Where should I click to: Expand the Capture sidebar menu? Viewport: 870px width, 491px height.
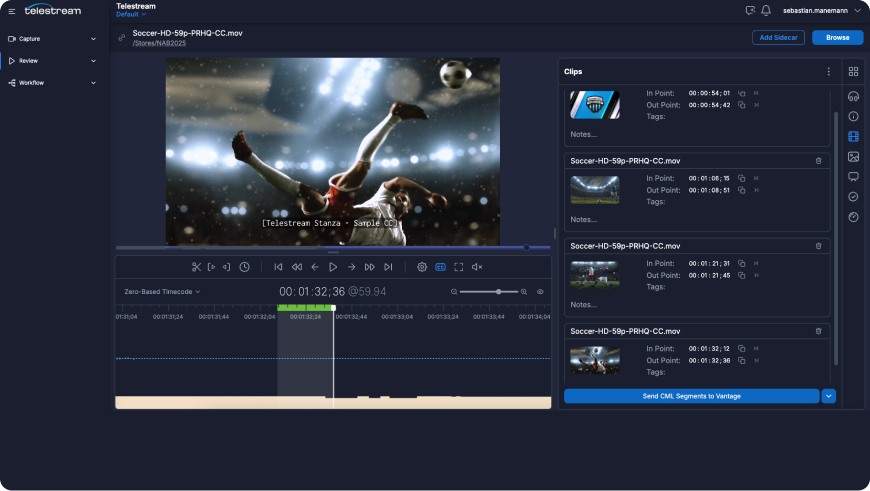pyautogui.click(x=55, y=39)
